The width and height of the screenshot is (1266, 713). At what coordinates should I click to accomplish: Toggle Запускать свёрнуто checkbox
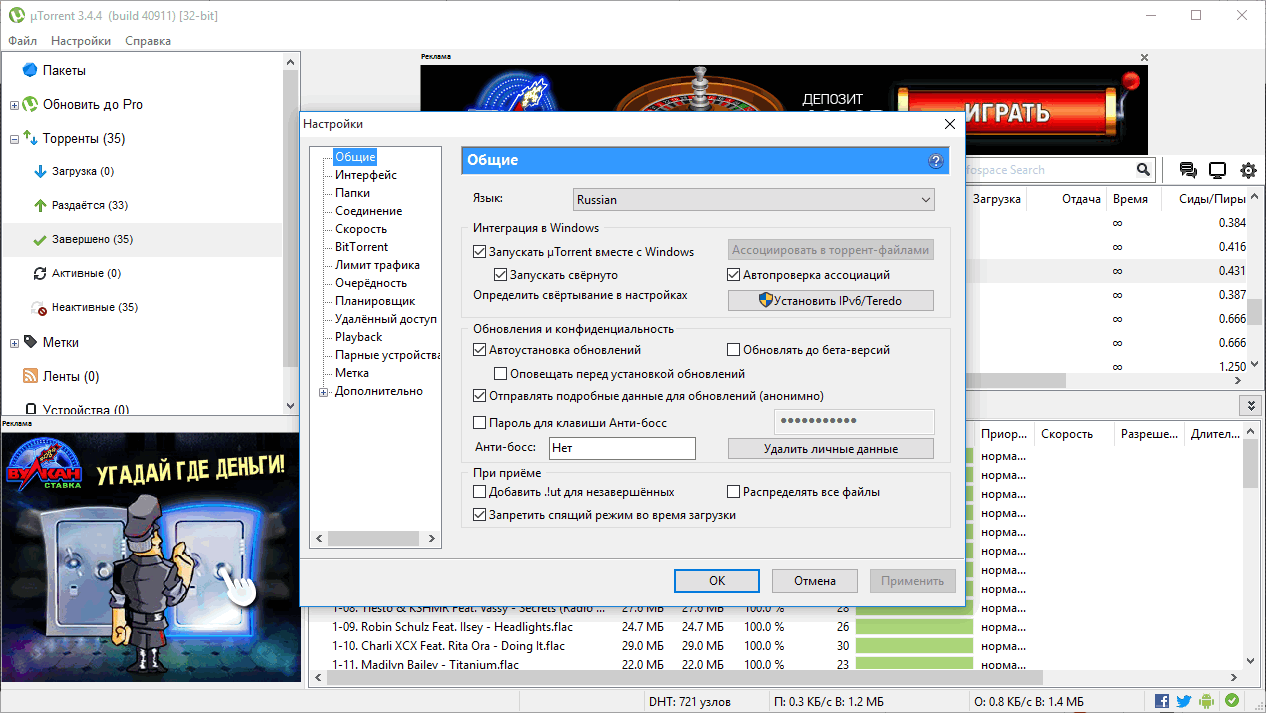tap(501, 274)
